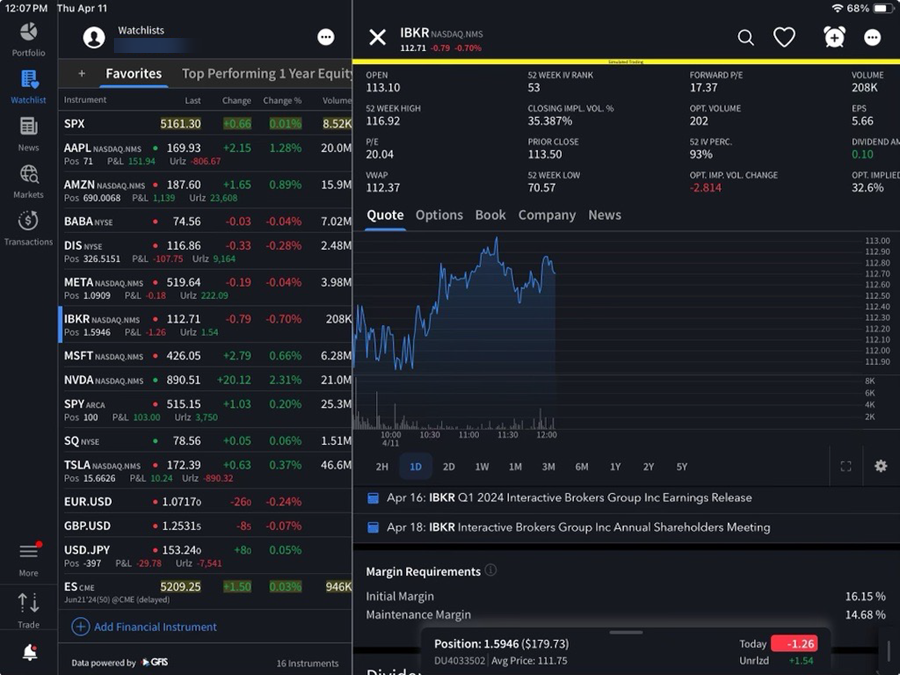Set a price alert with alarm icon
900x675 pixels.
coord(834,38)
